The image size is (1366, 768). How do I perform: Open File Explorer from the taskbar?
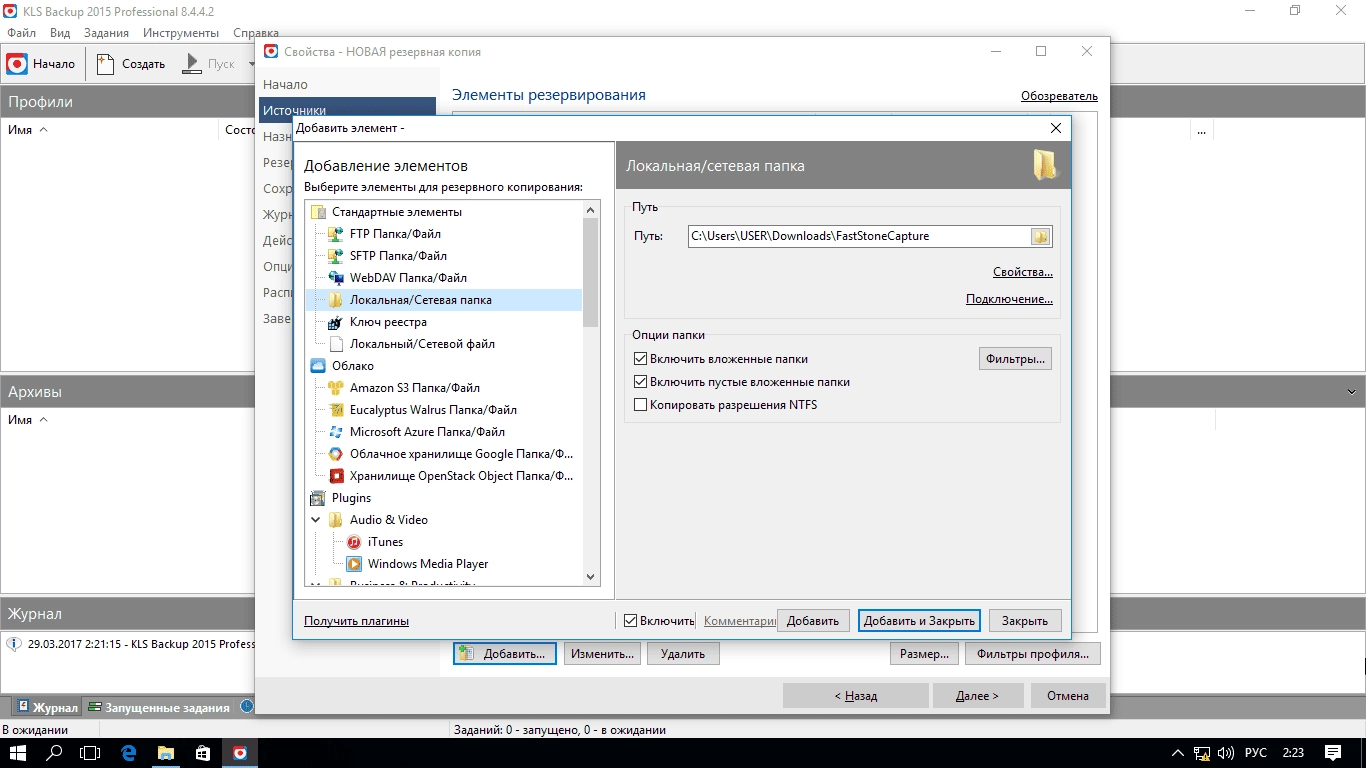(x=166, y=752)
